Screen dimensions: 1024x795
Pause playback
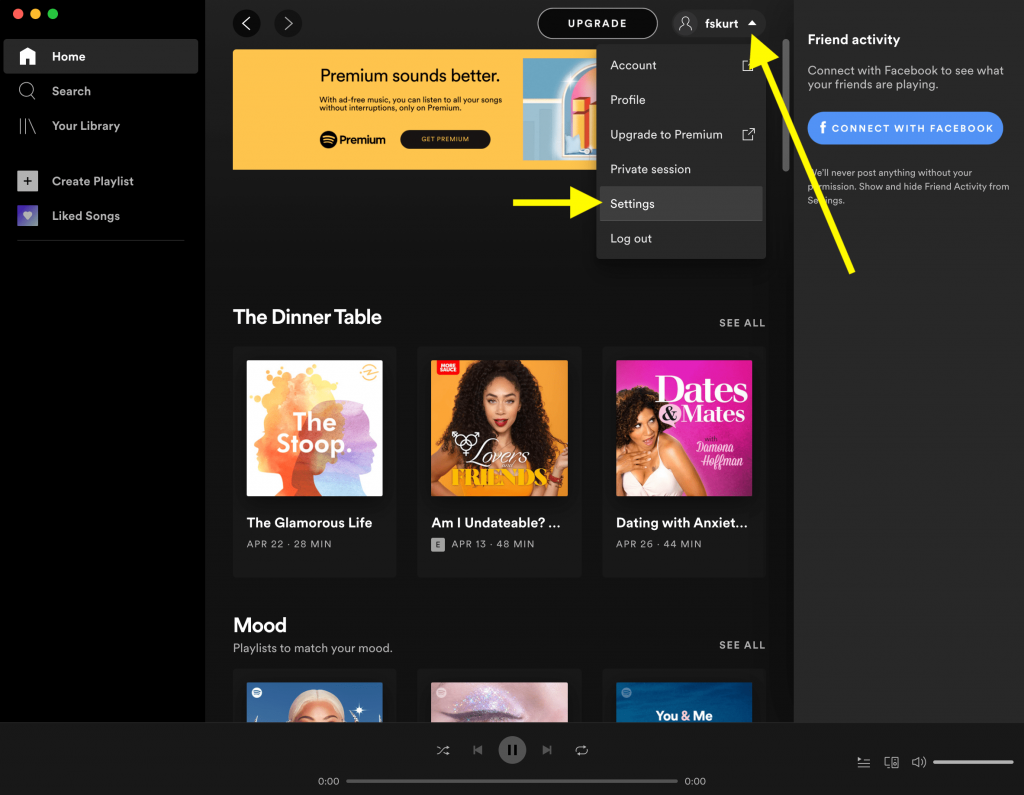(512, 750)
